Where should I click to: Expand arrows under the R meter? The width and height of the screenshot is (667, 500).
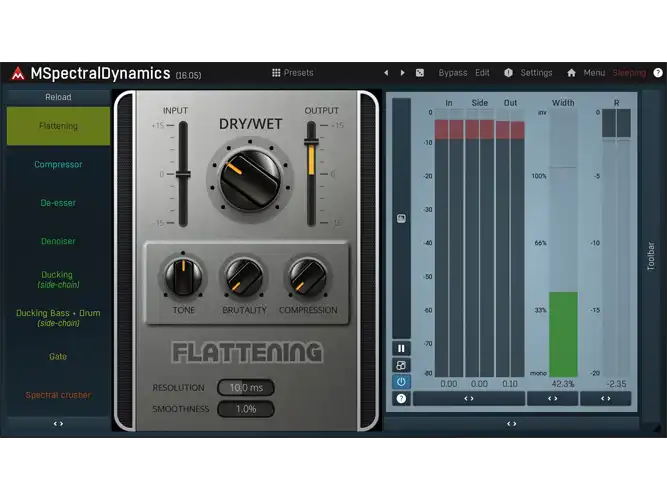pyautogui.click(x=606, y=399)
